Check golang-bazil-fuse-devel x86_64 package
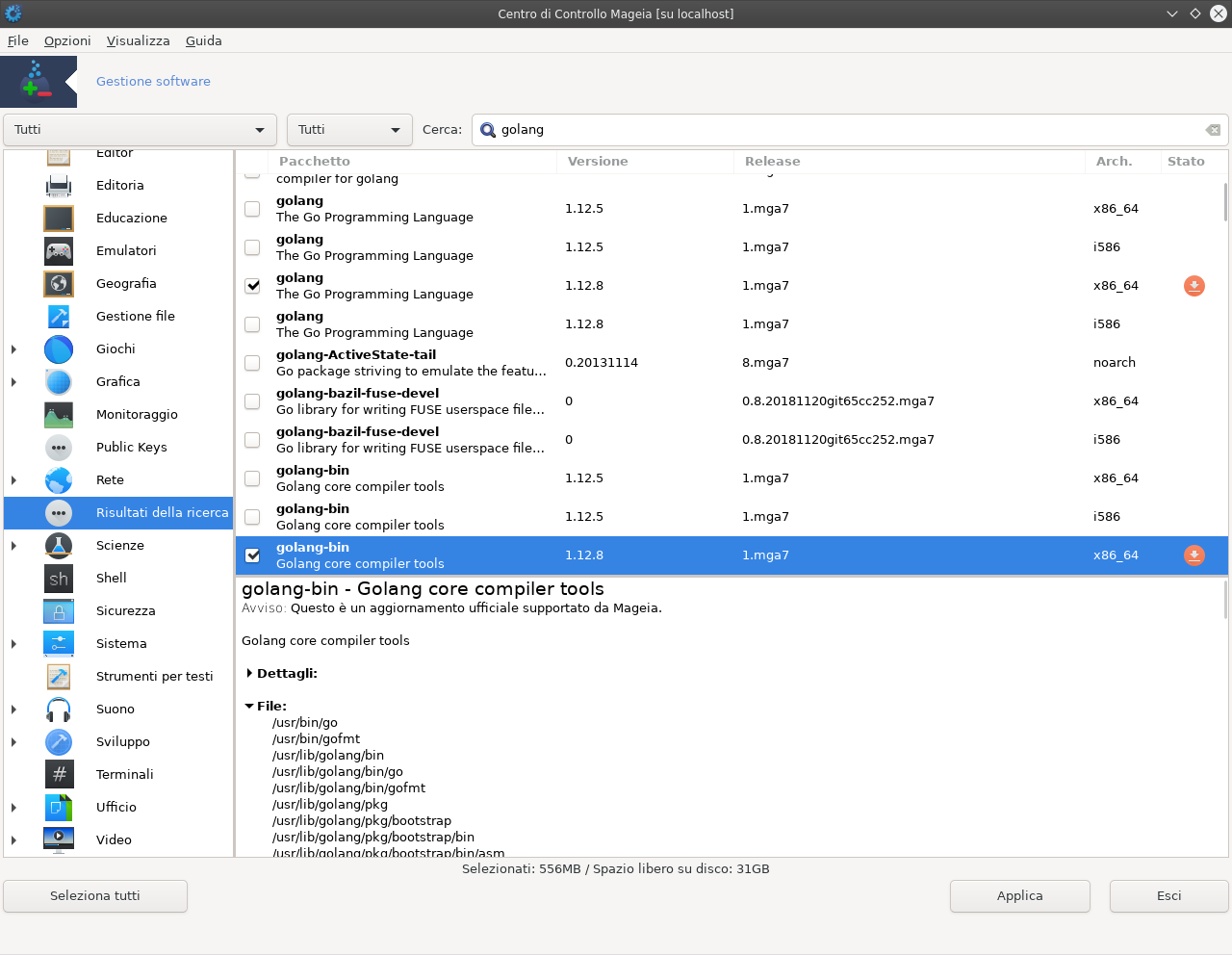Viewport: 1232px width, 955px height. pos(252,401)
